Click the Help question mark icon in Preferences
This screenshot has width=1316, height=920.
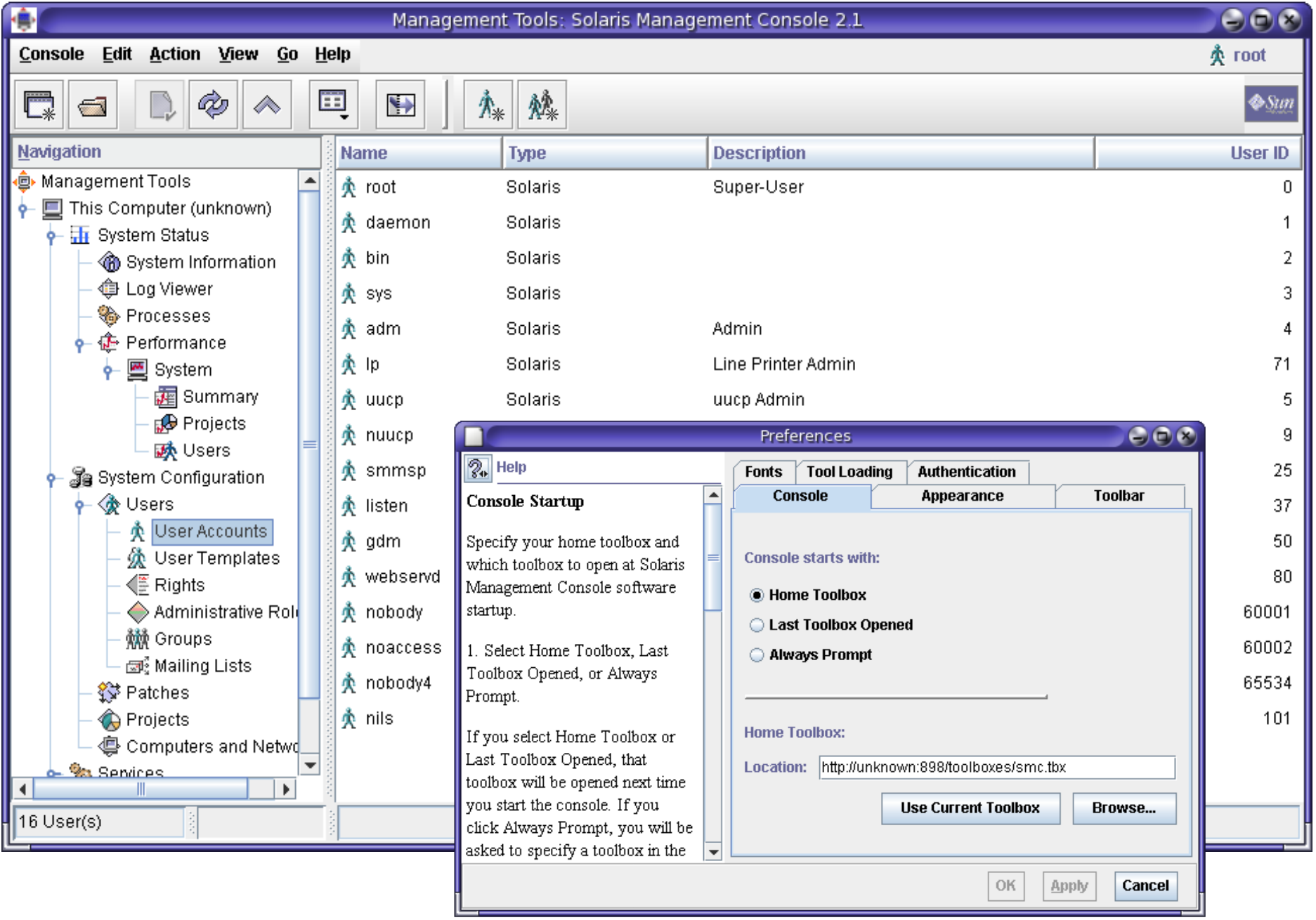point(478,468)
